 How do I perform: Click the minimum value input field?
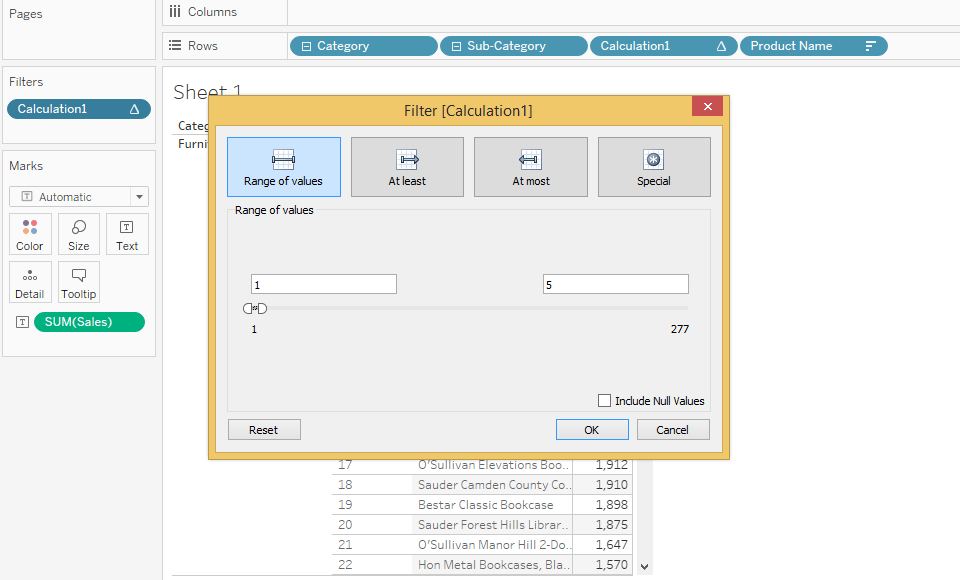tap(323, 285)
